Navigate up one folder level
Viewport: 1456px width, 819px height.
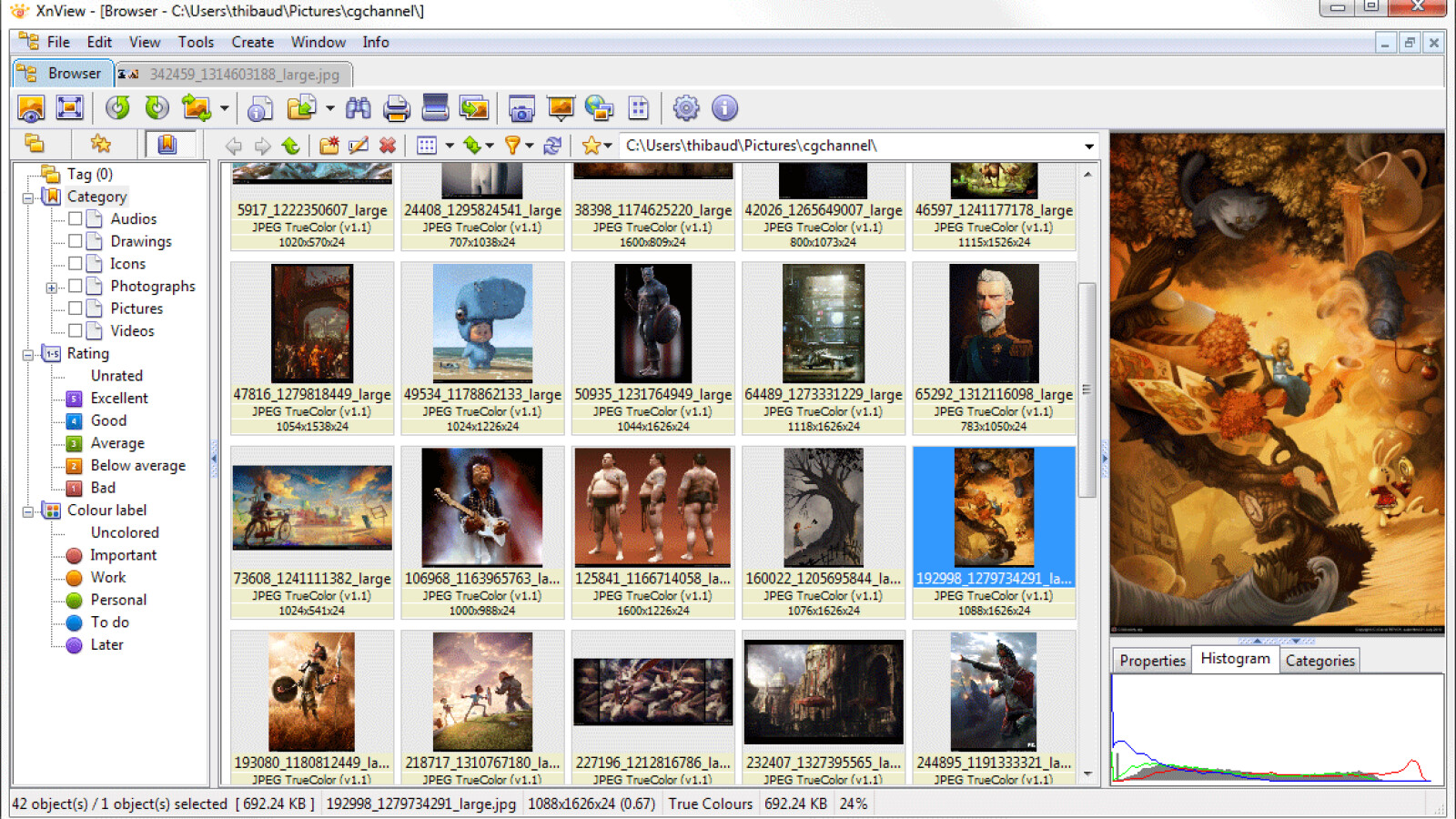291,145
